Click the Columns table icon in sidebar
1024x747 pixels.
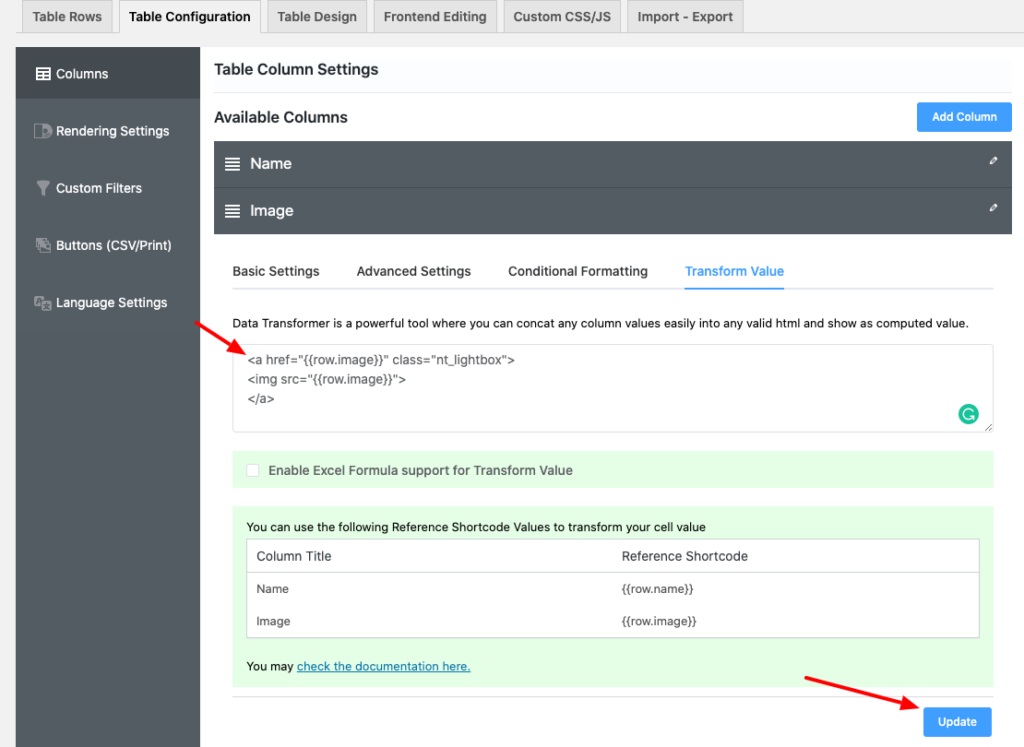[x=43, y=74]
